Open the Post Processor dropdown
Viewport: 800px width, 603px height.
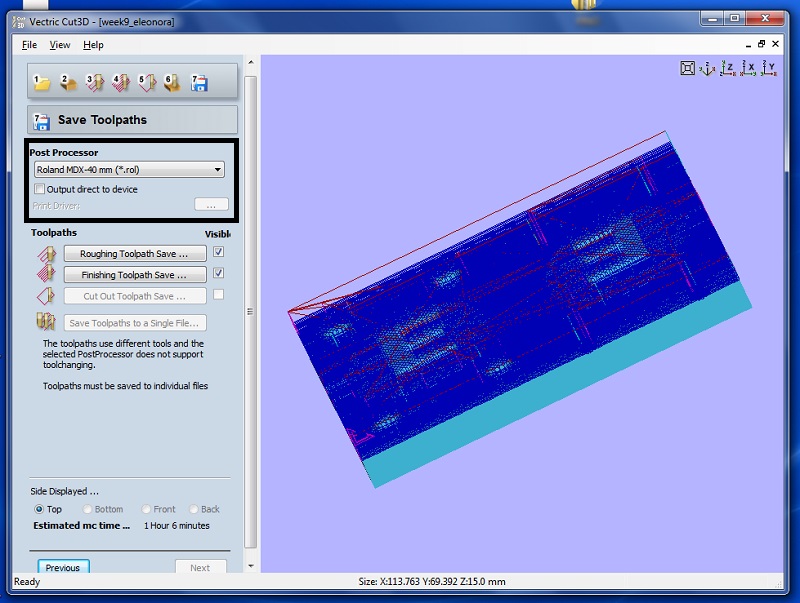(x=129, y=169)
